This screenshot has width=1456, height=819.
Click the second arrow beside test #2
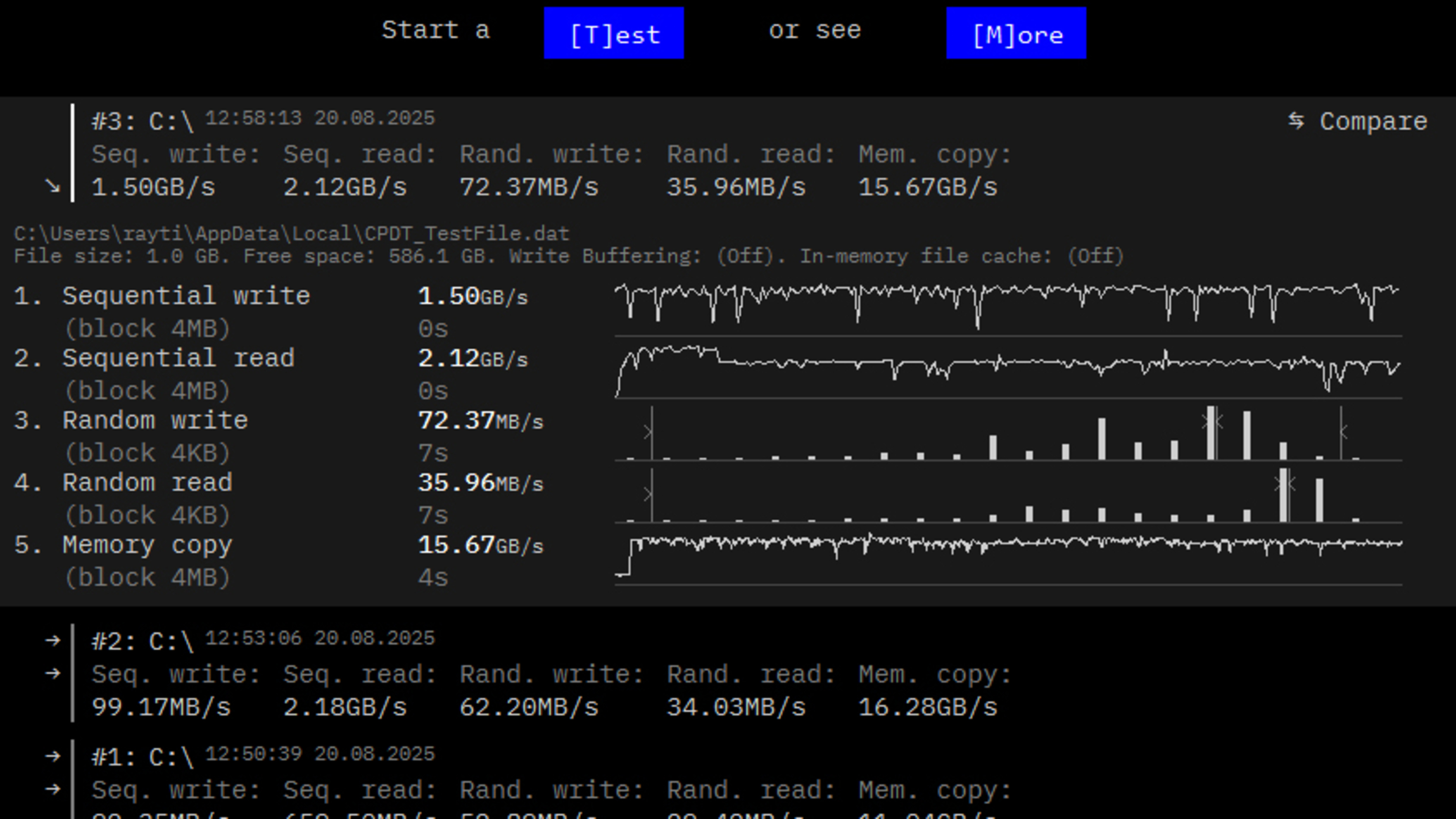[x=53, y=673]
